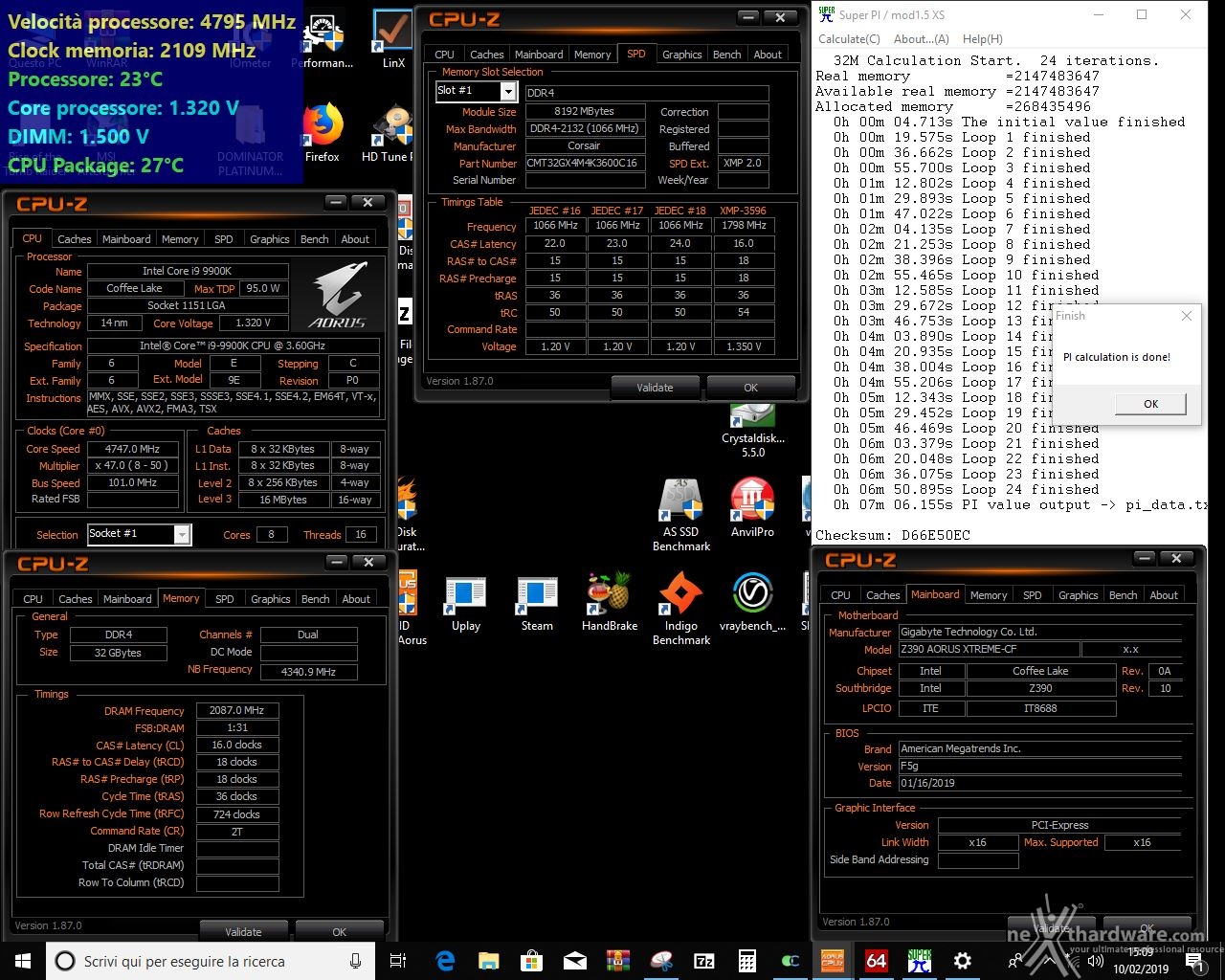Viewport: 1225px width, 980px height.
Task: Click the taskbar search box
Action: pyautogui.click(x=209, y=961)
